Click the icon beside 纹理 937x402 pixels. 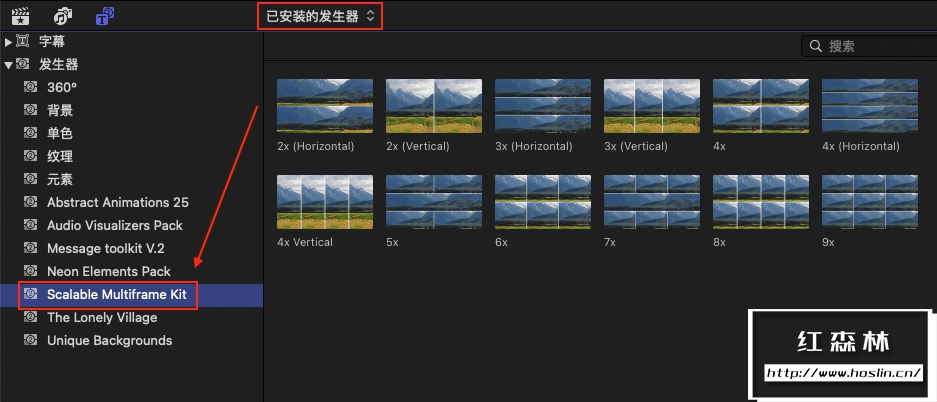point(30,156)
